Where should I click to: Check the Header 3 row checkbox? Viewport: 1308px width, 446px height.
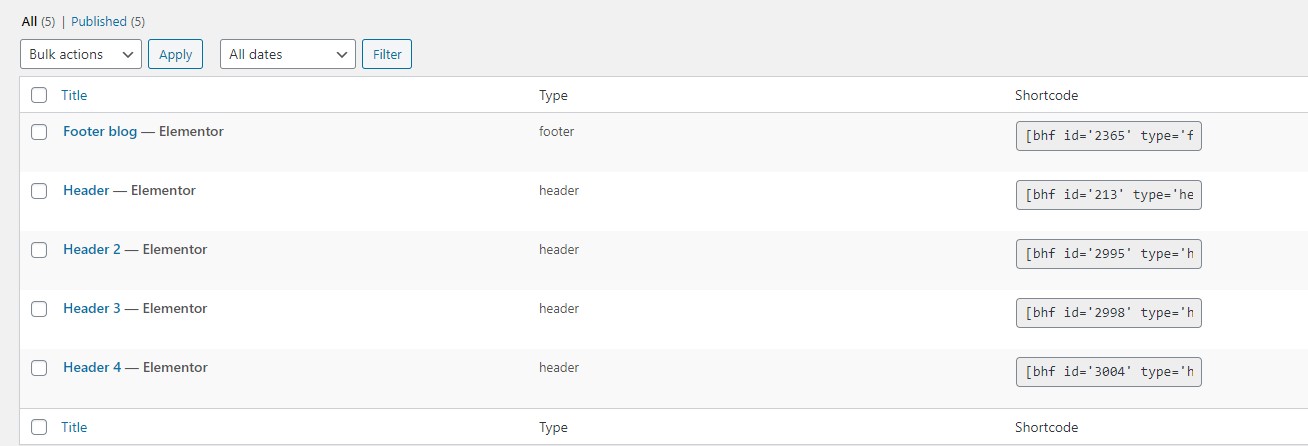click(39, 309)
